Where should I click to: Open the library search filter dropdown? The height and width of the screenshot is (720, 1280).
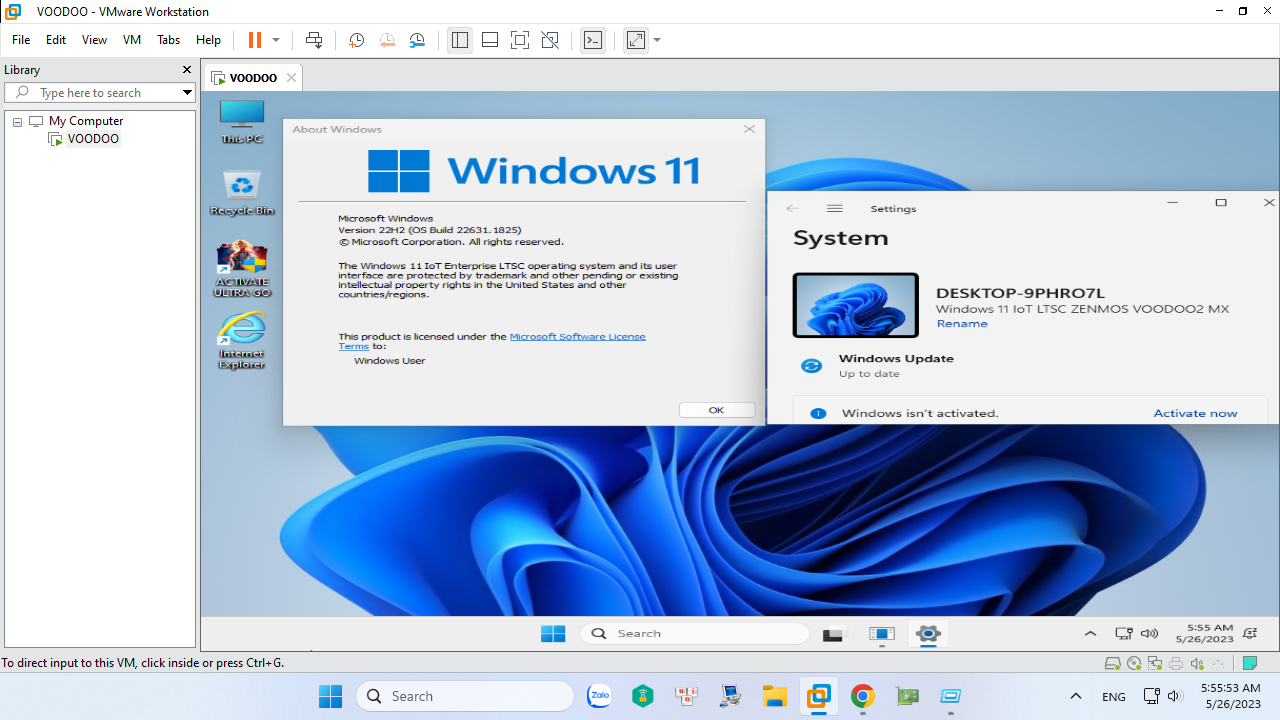tap(187, 92)
